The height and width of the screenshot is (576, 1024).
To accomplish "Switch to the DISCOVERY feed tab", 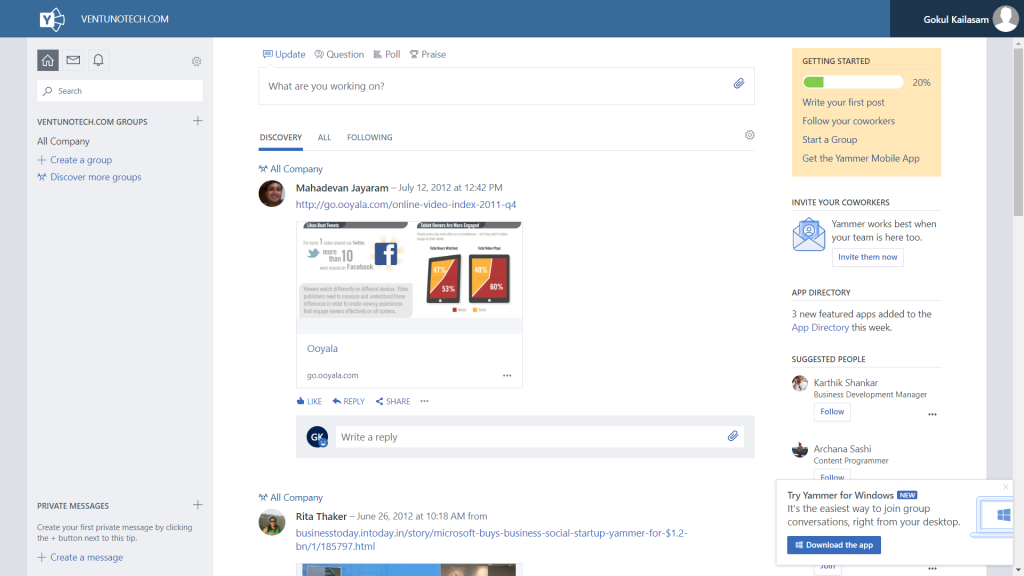I will (x=281, y=137).
